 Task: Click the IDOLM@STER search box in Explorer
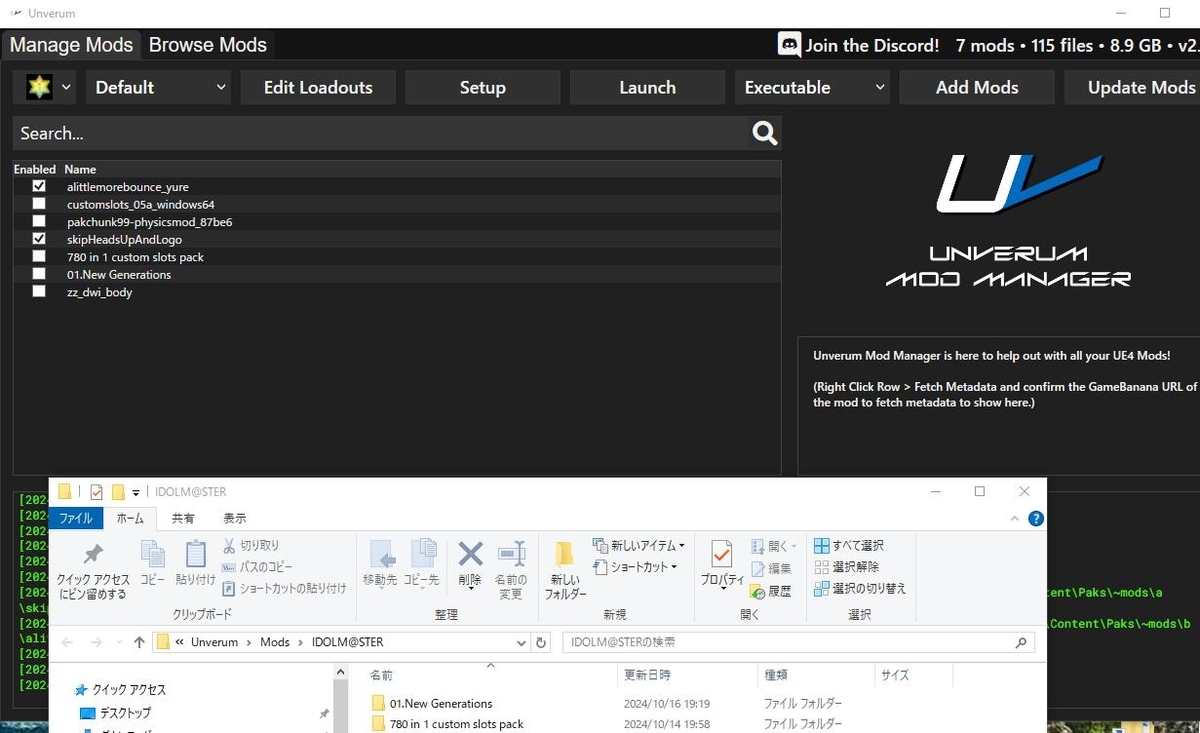pyautogui.click(x=798, y=642)
